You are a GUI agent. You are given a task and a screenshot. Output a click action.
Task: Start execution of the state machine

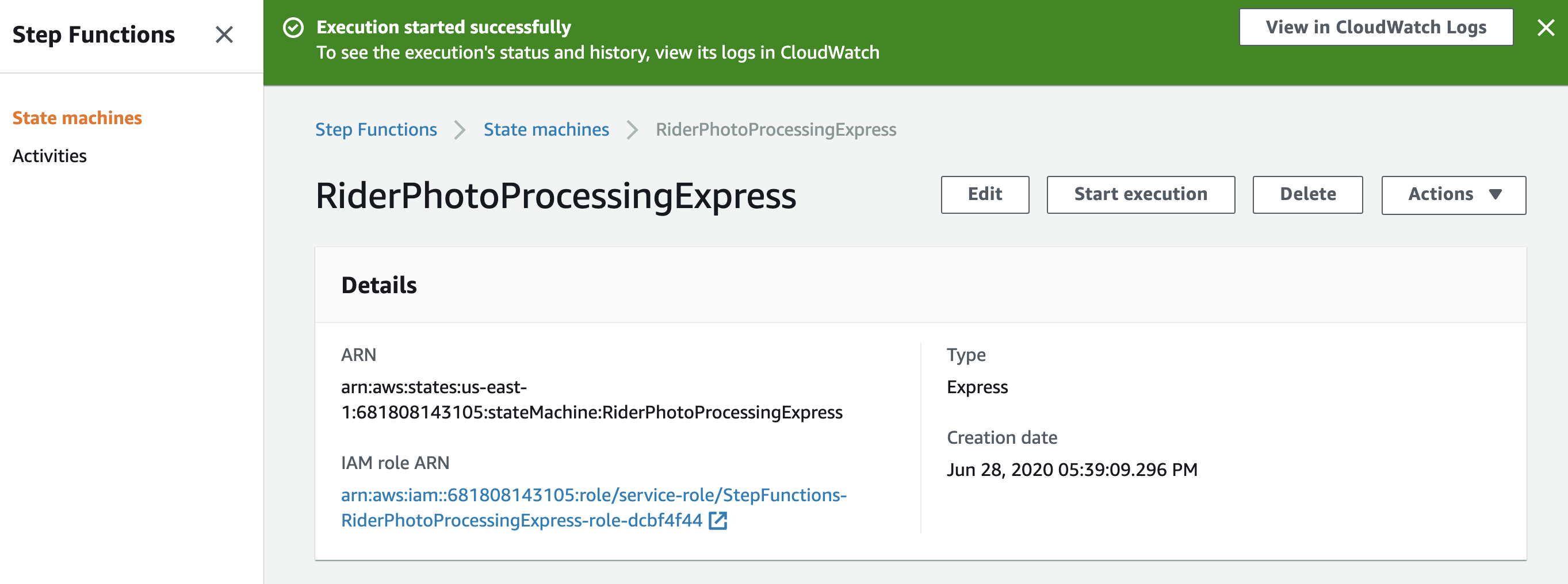click(x=1141, y=195)
